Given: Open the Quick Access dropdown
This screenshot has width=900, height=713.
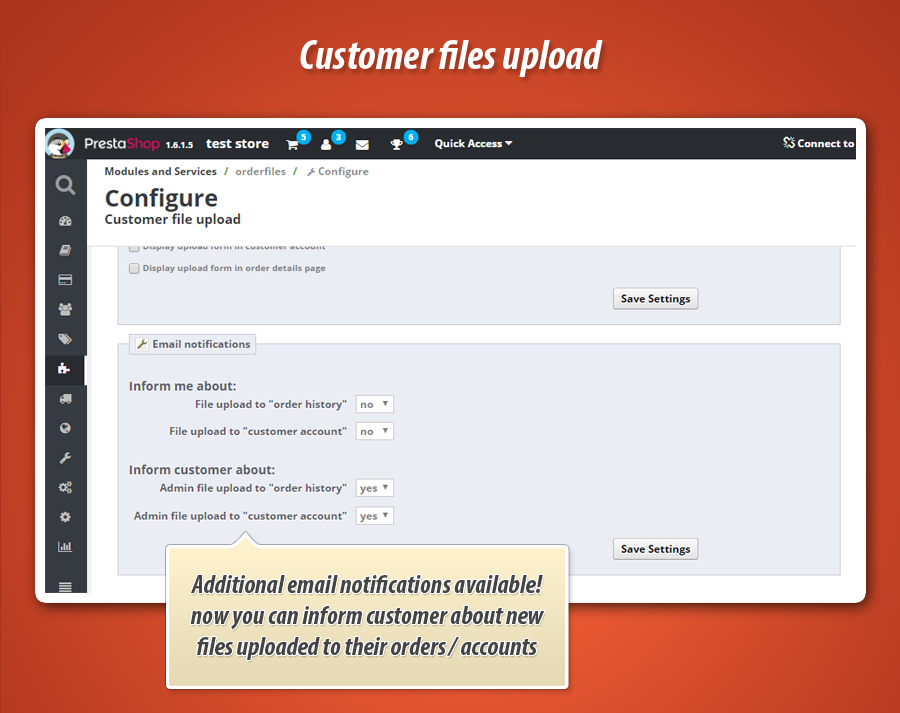Looking at the screenshot, I should pyautogui.click(x=472, y=143).
